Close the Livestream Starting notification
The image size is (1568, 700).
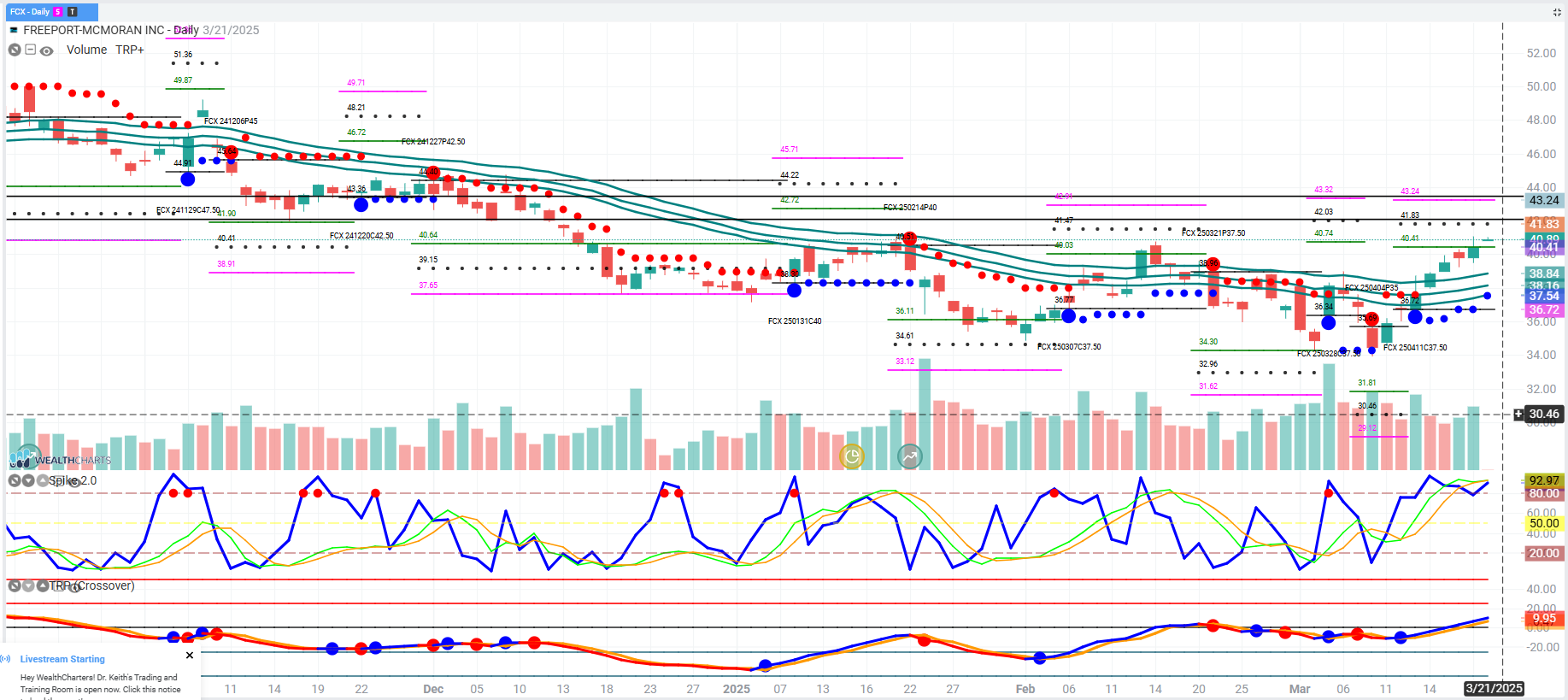190,656
